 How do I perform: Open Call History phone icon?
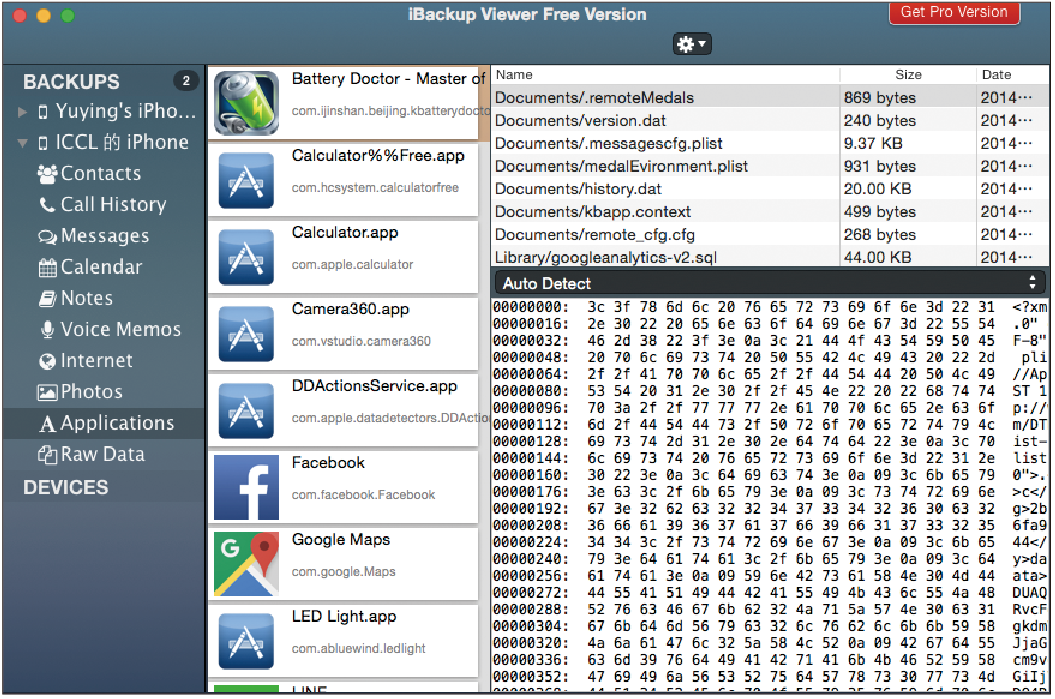[47, 205]
